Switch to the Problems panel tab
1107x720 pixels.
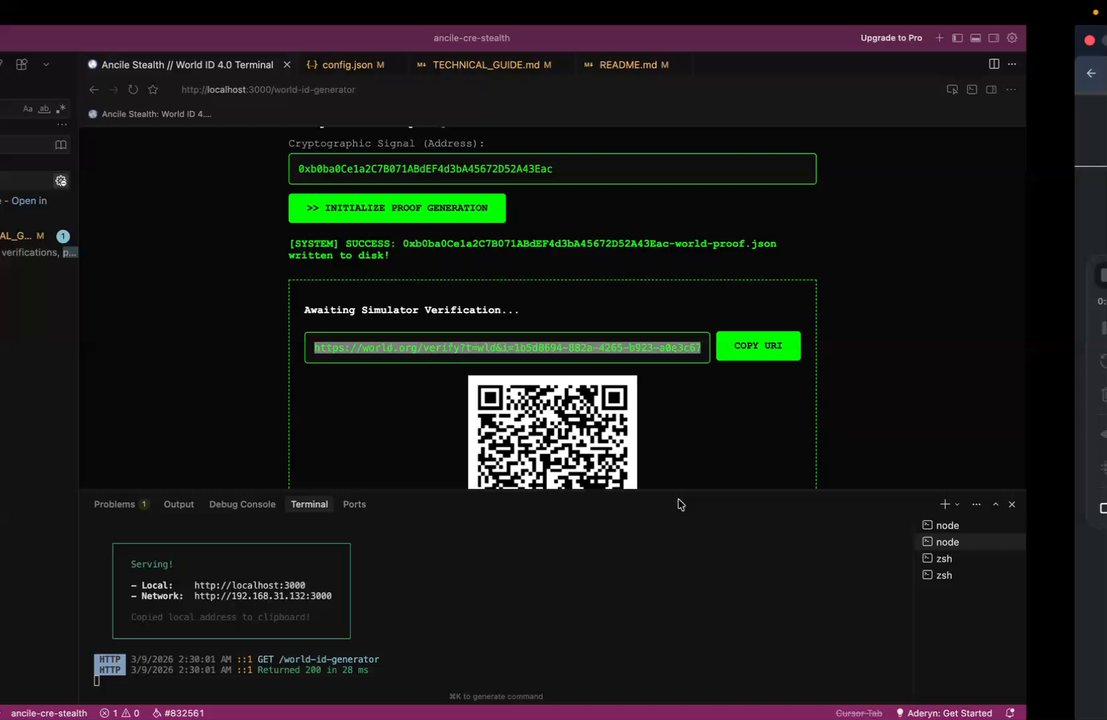tap(121, 504)
